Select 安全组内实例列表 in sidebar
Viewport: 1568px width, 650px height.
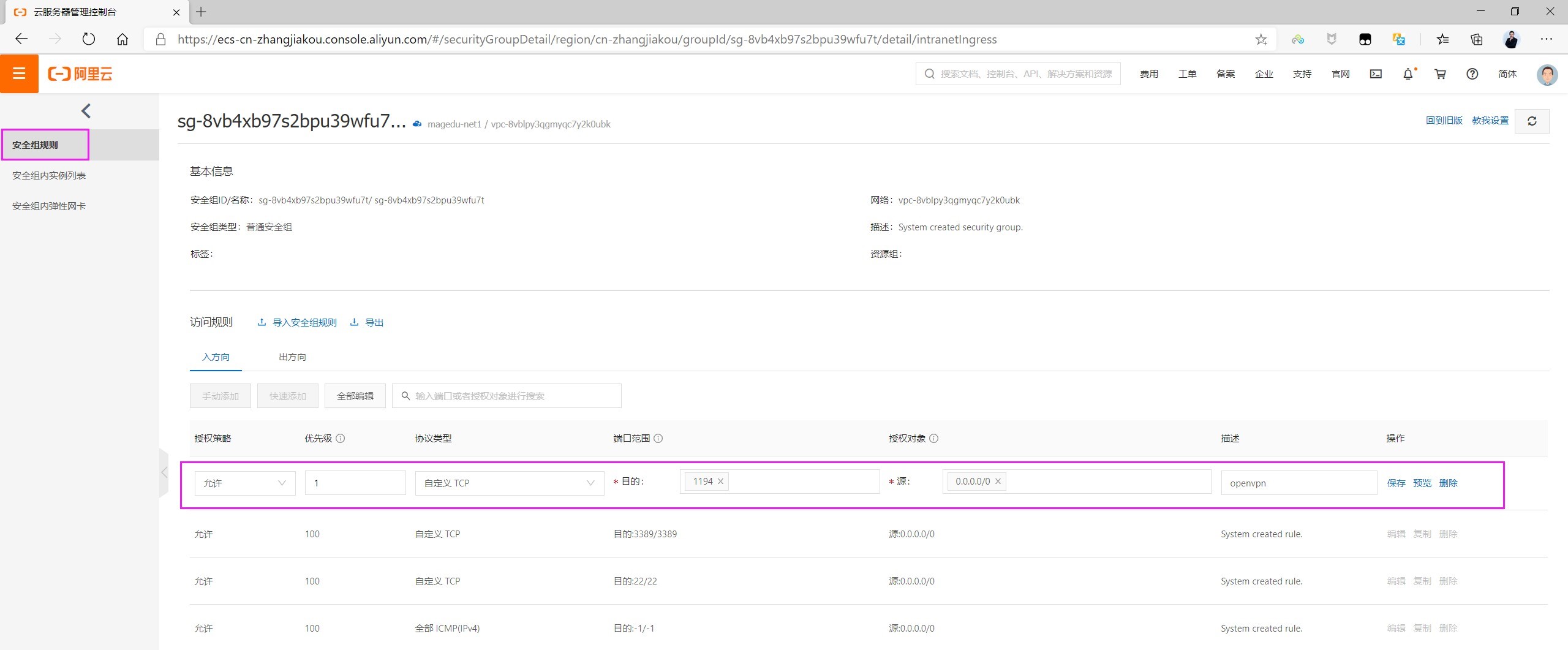pyautogui.click(x=49, y=175)
